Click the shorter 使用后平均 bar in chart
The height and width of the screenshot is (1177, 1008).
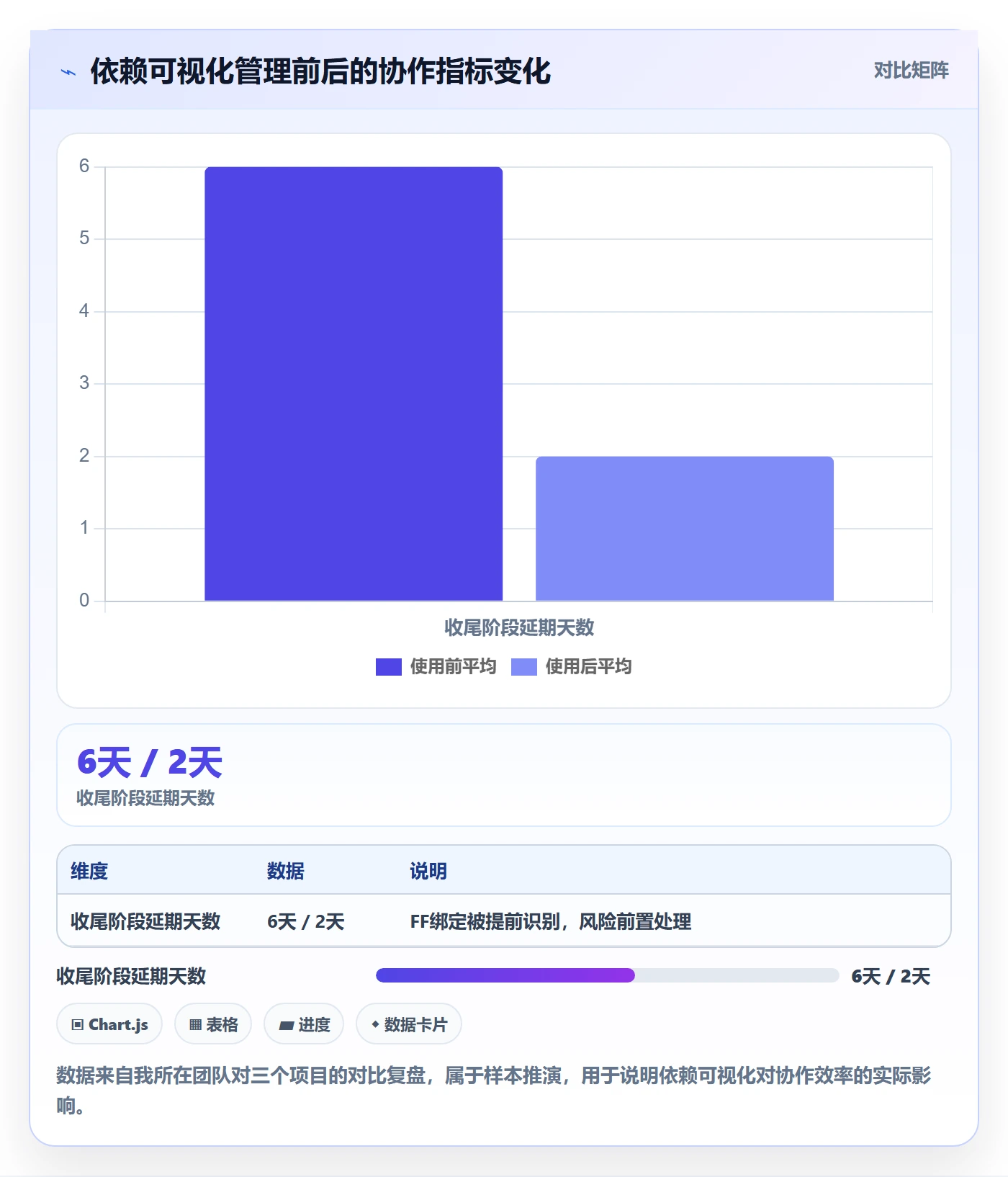click(x=685, y=529)
